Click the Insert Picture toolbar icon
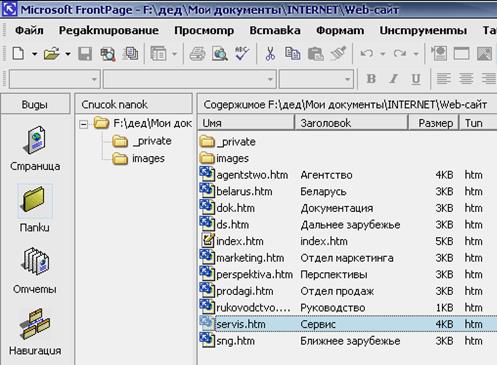 pyautogui.click(x=484, y=54)
